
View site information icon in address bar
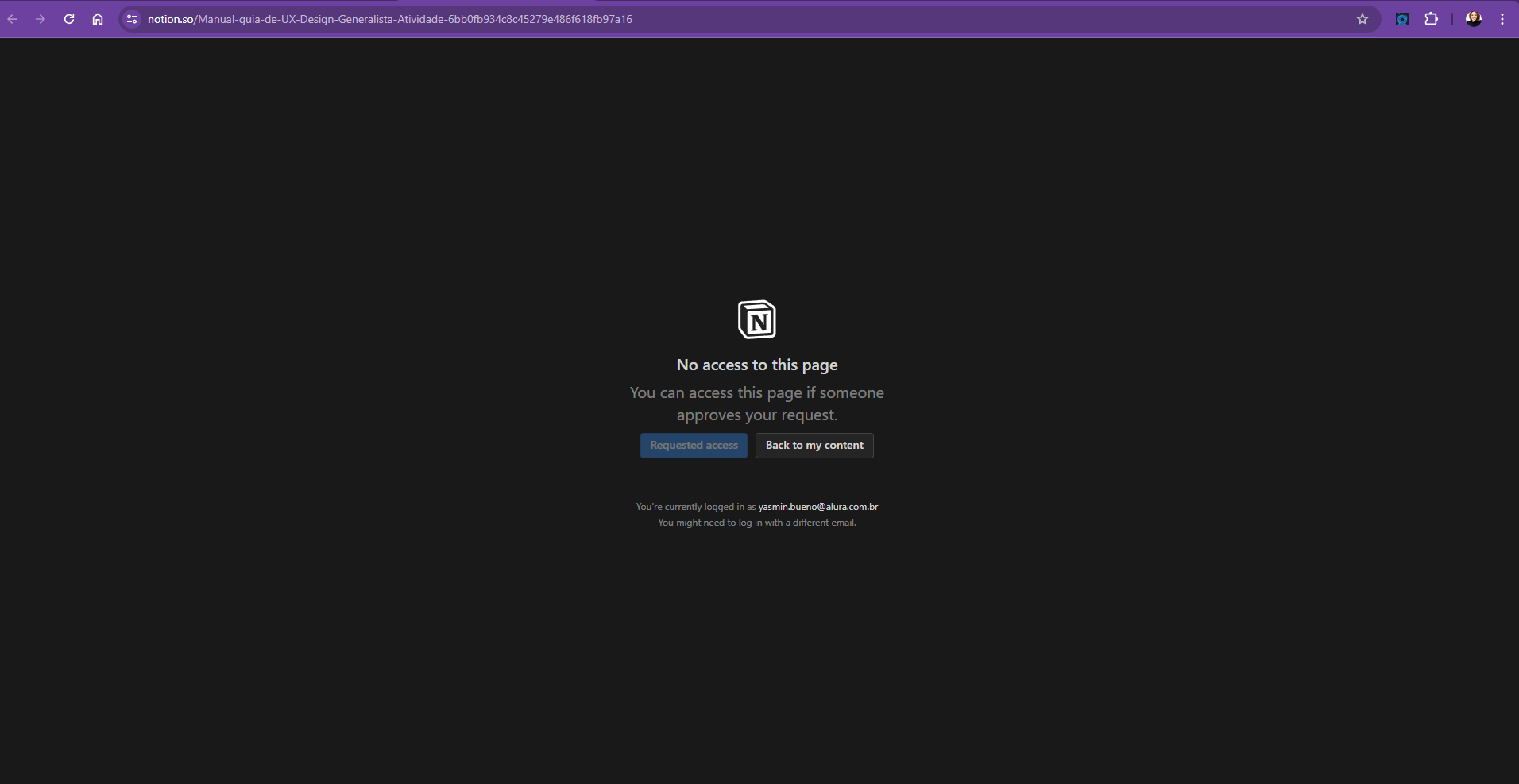133,19
